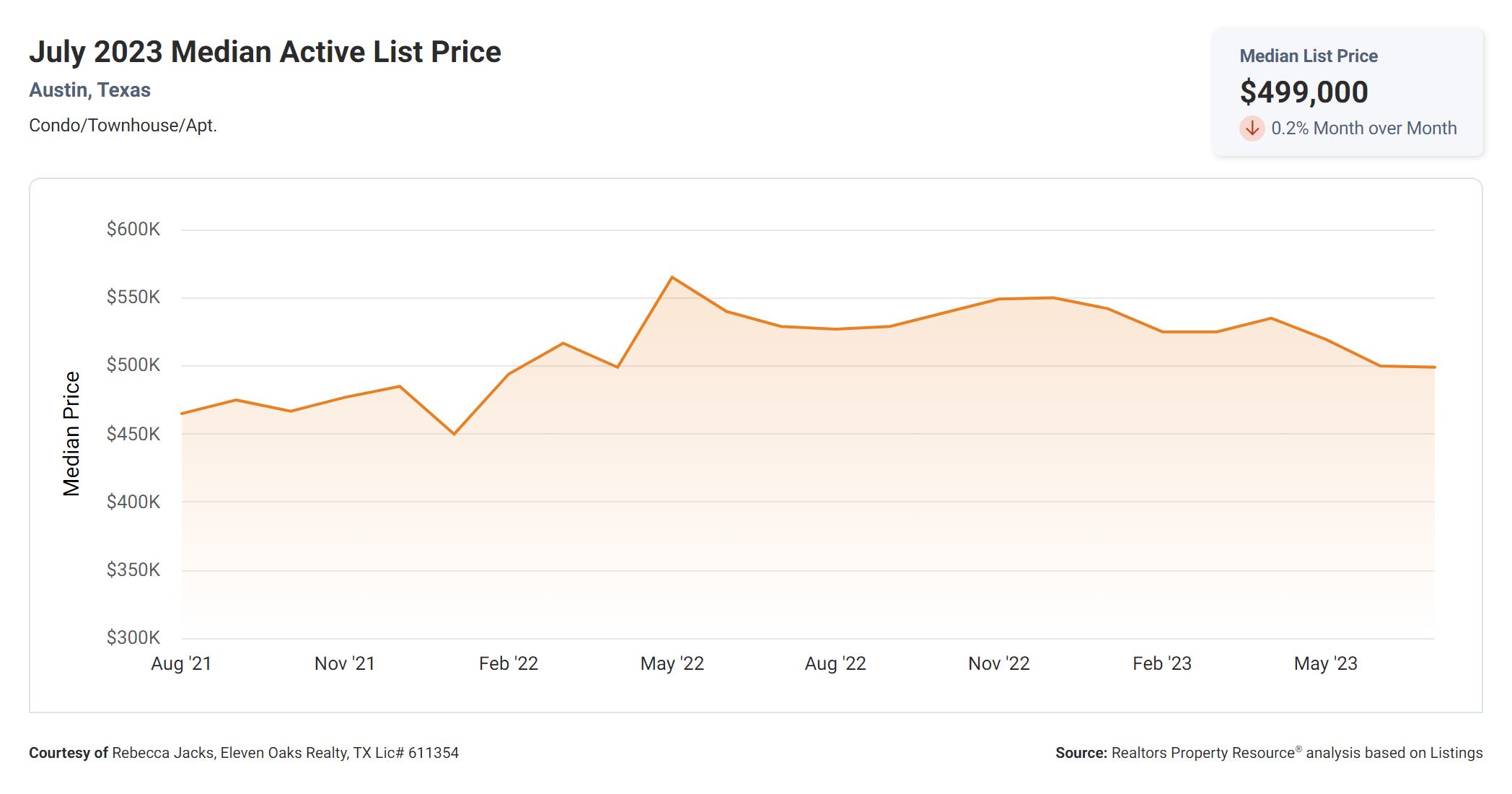Image resolution: width=1512 pixels, height=794 pixels.
Task: Click the highest peak on the orange line
Action: coord(672,277)
